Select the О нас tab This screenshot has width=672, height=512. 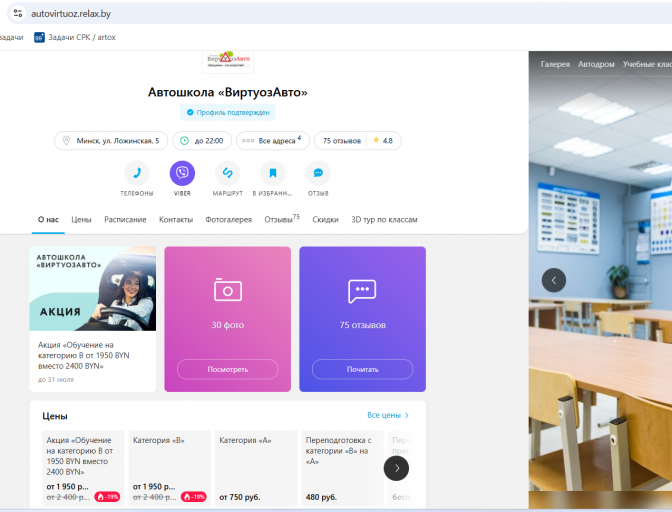[48, 220]
